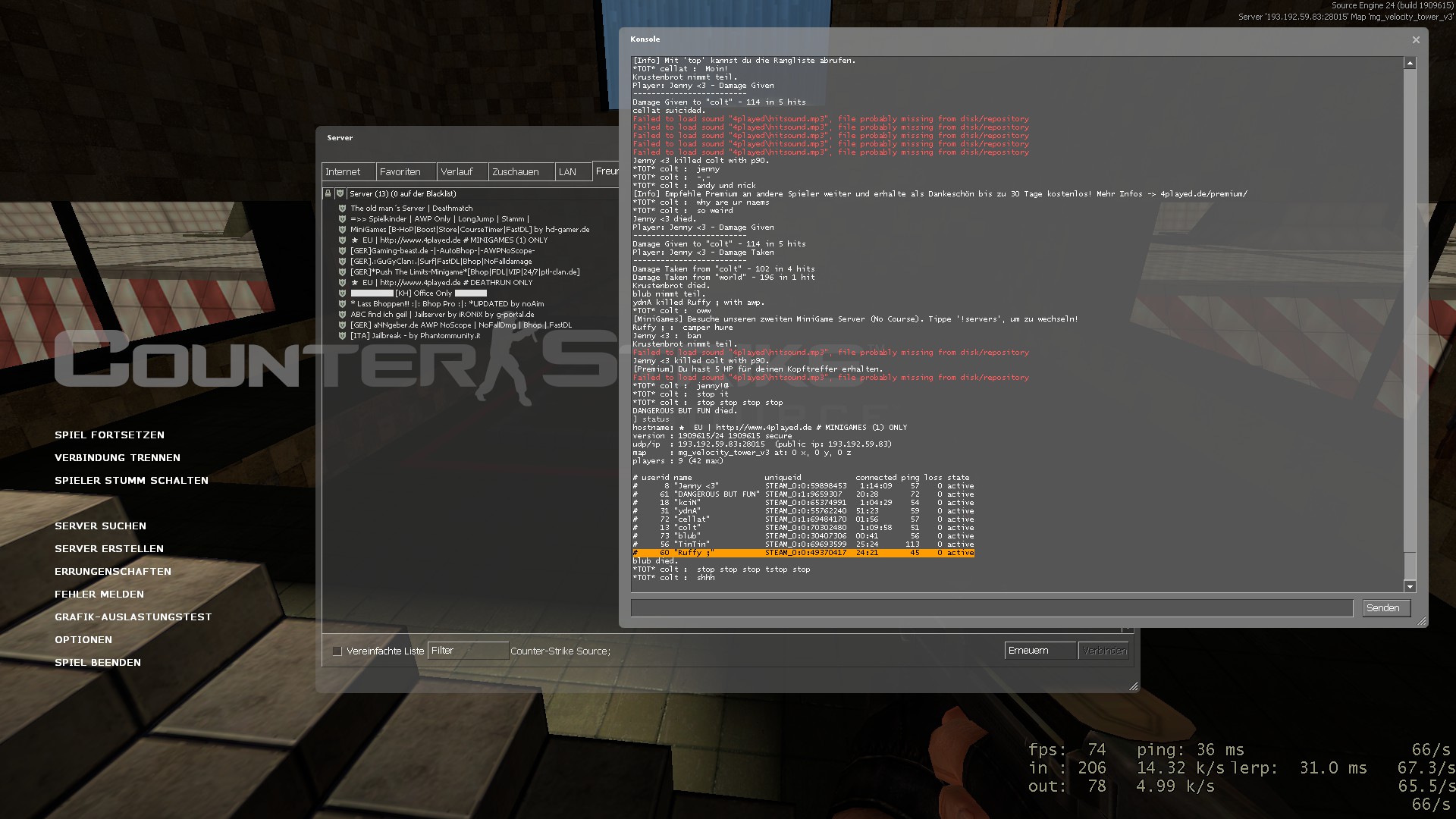The height and width of the screenshot is (819, 1456).
Task: Click the Verbinden connect button
Action: click(1104, 651)
